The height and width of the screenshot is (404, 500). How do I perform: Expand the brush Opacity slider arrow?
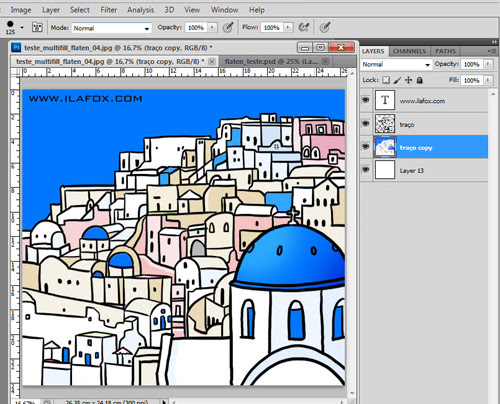[212, 28]
